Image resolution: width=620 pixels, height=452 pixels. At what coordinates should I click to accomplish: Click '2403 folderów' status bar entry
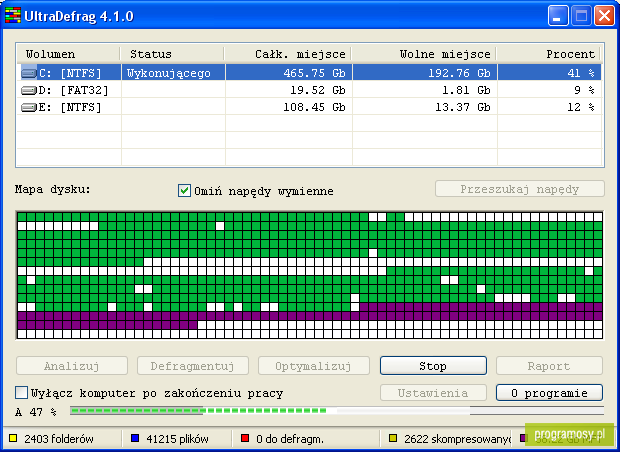point(59,439)
